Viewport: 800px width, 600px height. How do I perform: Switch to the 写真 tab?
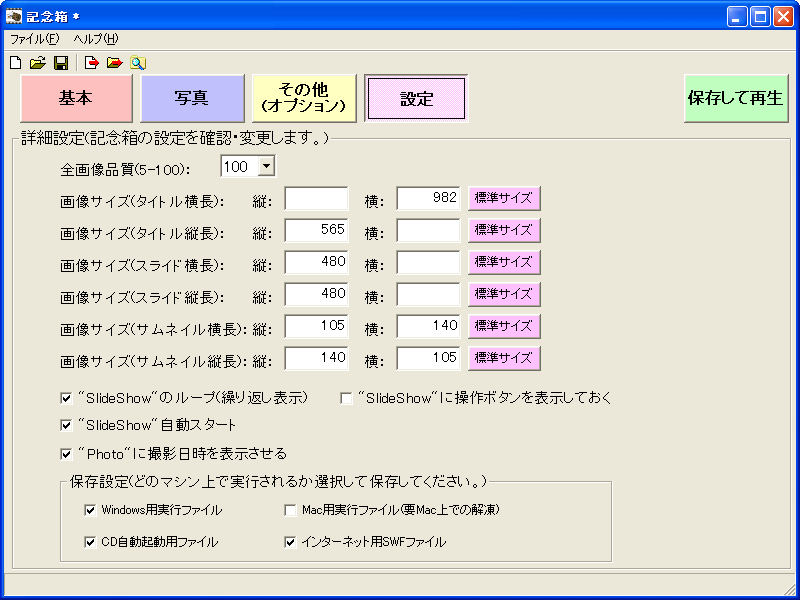click(192, 98)
